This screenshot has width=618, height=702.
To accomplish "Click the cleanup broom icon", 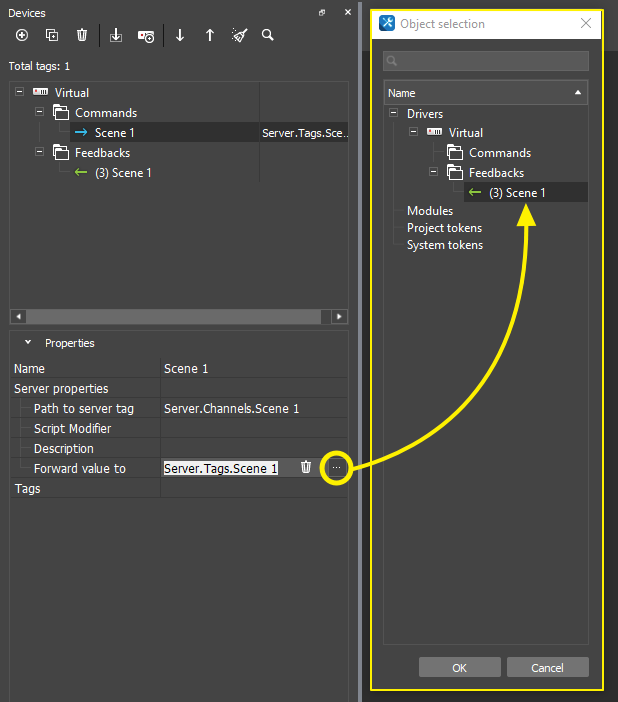I will [239, 35].
